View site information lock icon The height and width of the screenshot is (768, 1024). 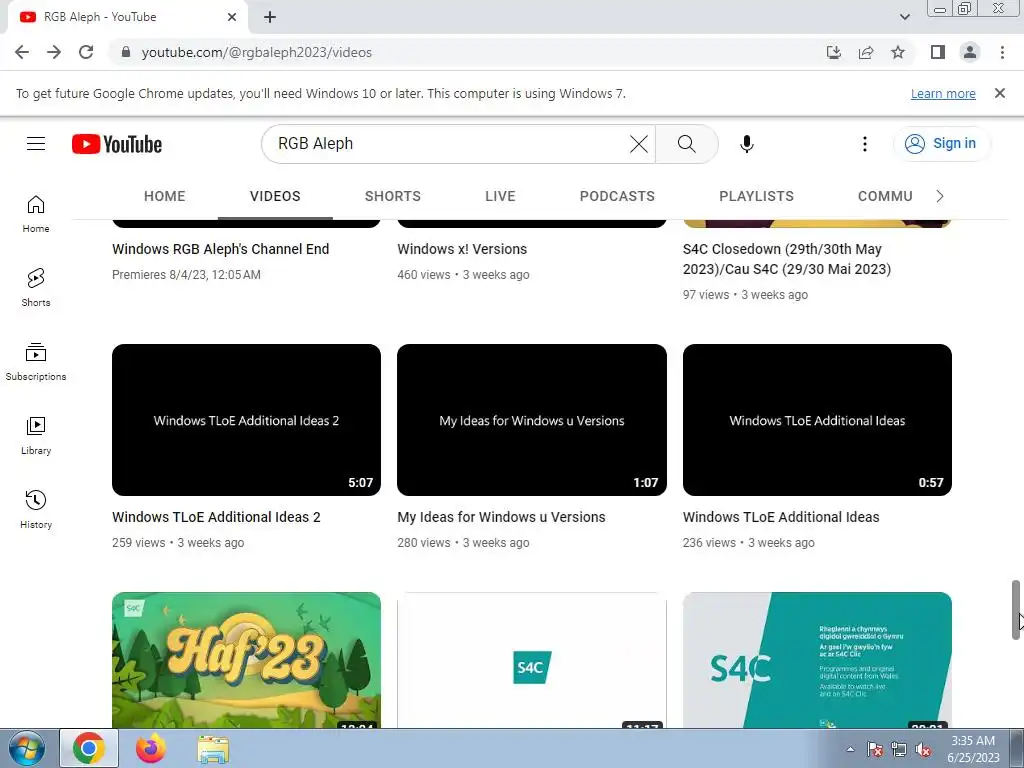(x=126, y=52)
